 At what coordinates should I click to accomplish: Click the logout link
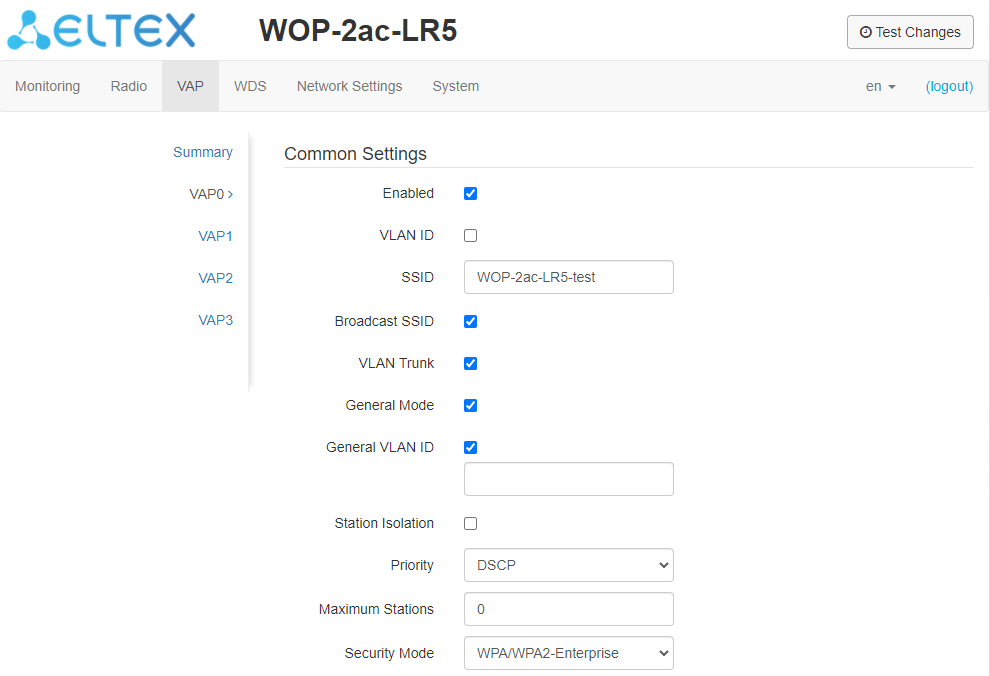tap(949, 86)
